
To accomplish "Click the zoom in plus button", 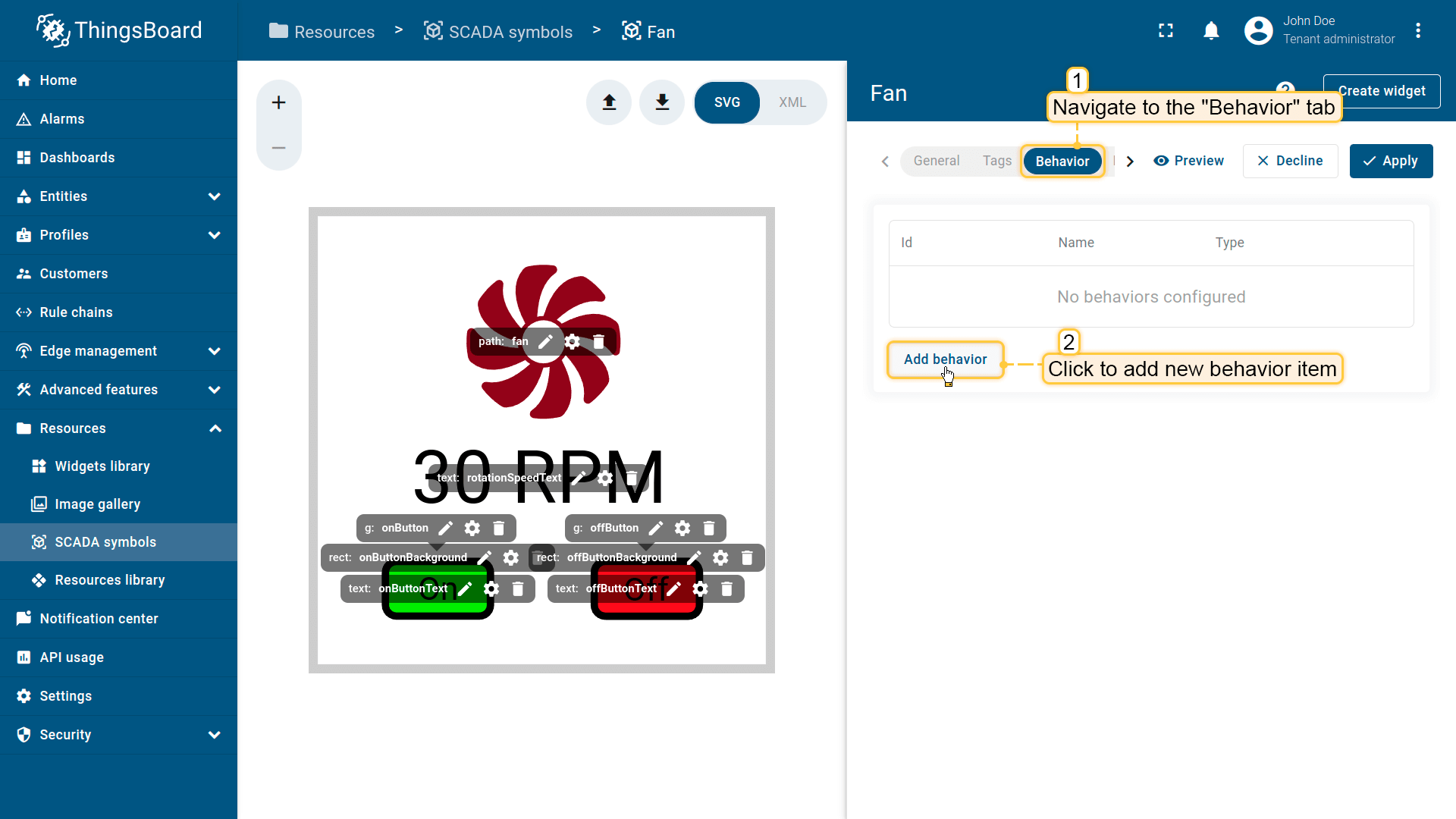I will [x=278, y=102].
